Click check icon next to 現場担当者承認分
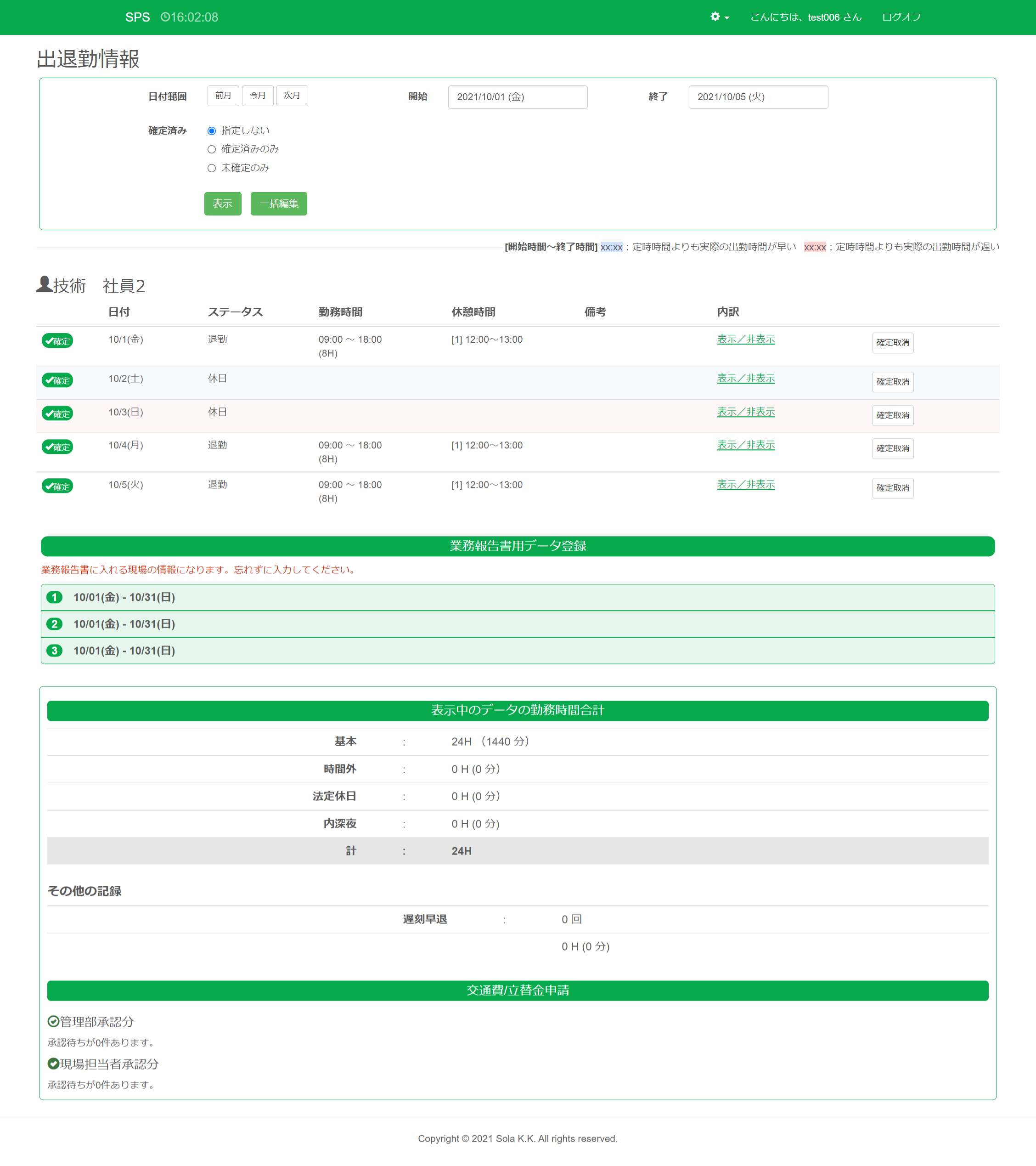This screenshot has height=1166, width=1036. (53, 1063)
